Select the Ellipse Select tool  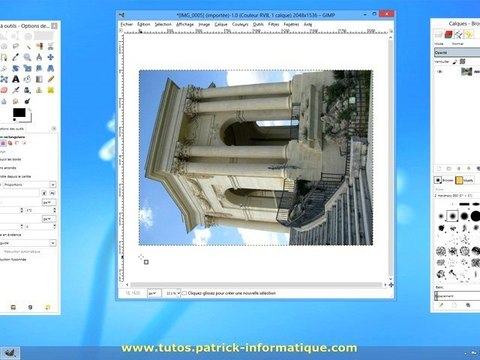(4, 46)
